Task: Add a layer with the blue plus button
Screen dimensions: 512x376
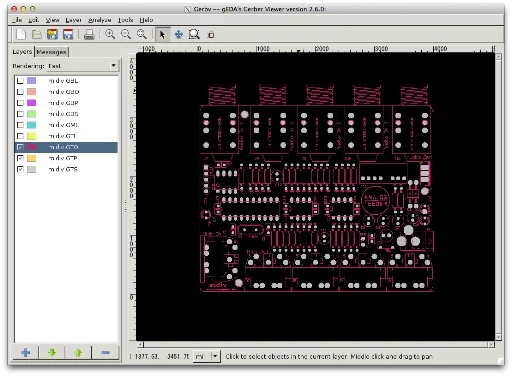Action: tap(26, 352)
